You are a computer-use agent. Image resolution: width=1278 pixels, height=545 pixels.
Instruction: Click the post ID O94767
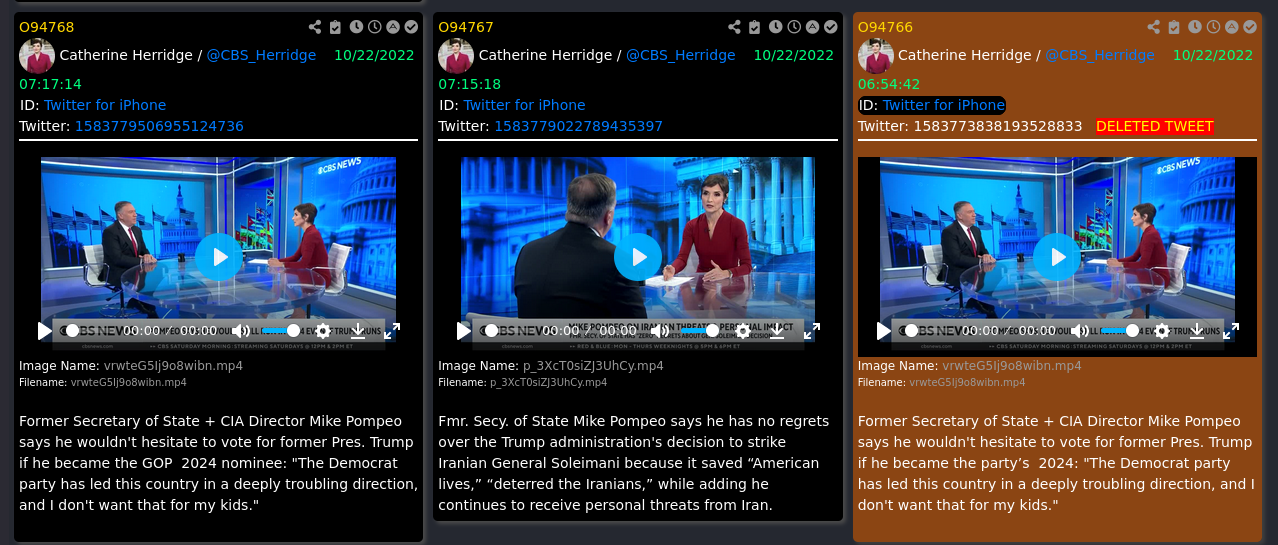tap(466, 27)
